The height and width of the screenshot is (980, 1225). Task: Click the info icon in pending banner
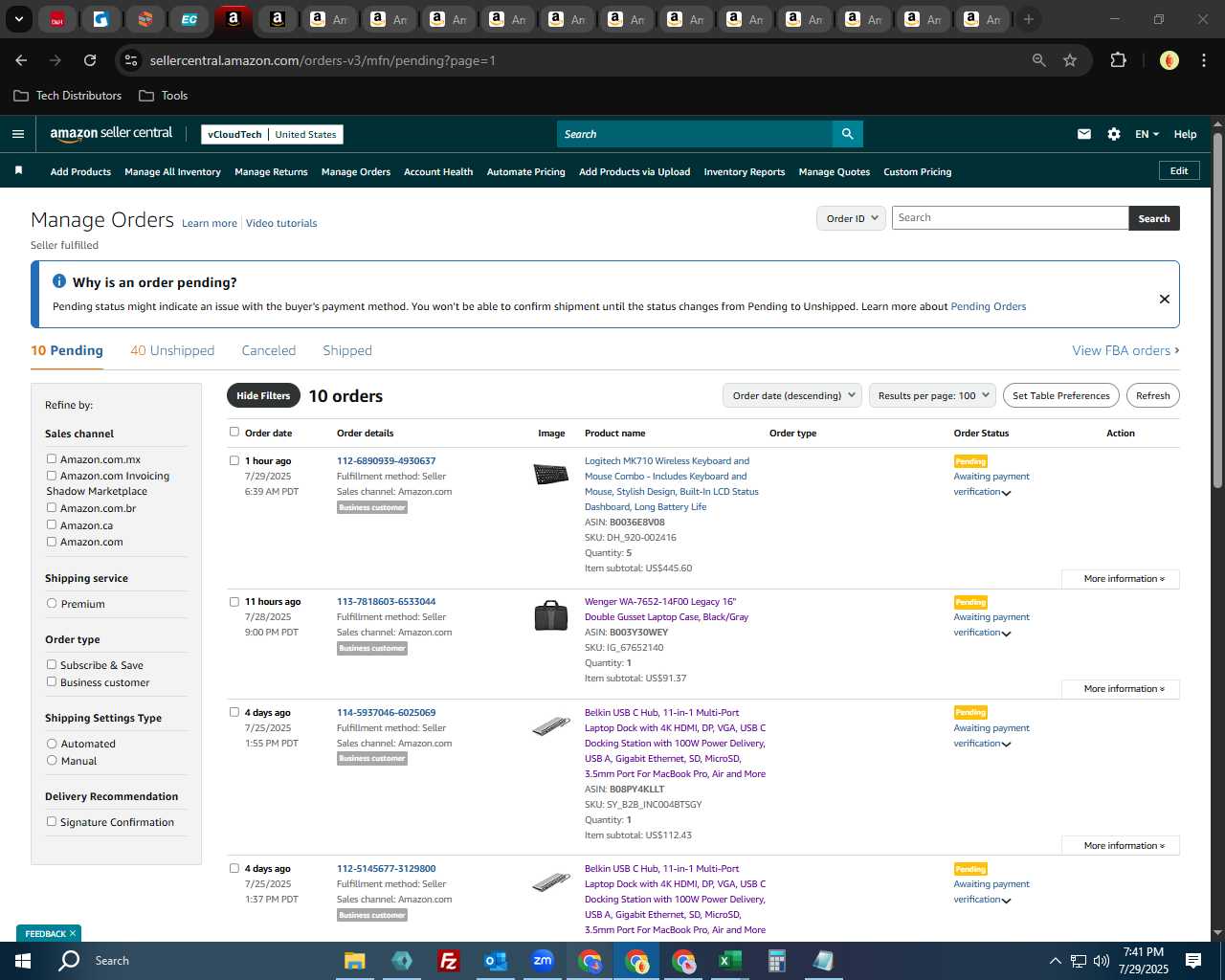59,281
